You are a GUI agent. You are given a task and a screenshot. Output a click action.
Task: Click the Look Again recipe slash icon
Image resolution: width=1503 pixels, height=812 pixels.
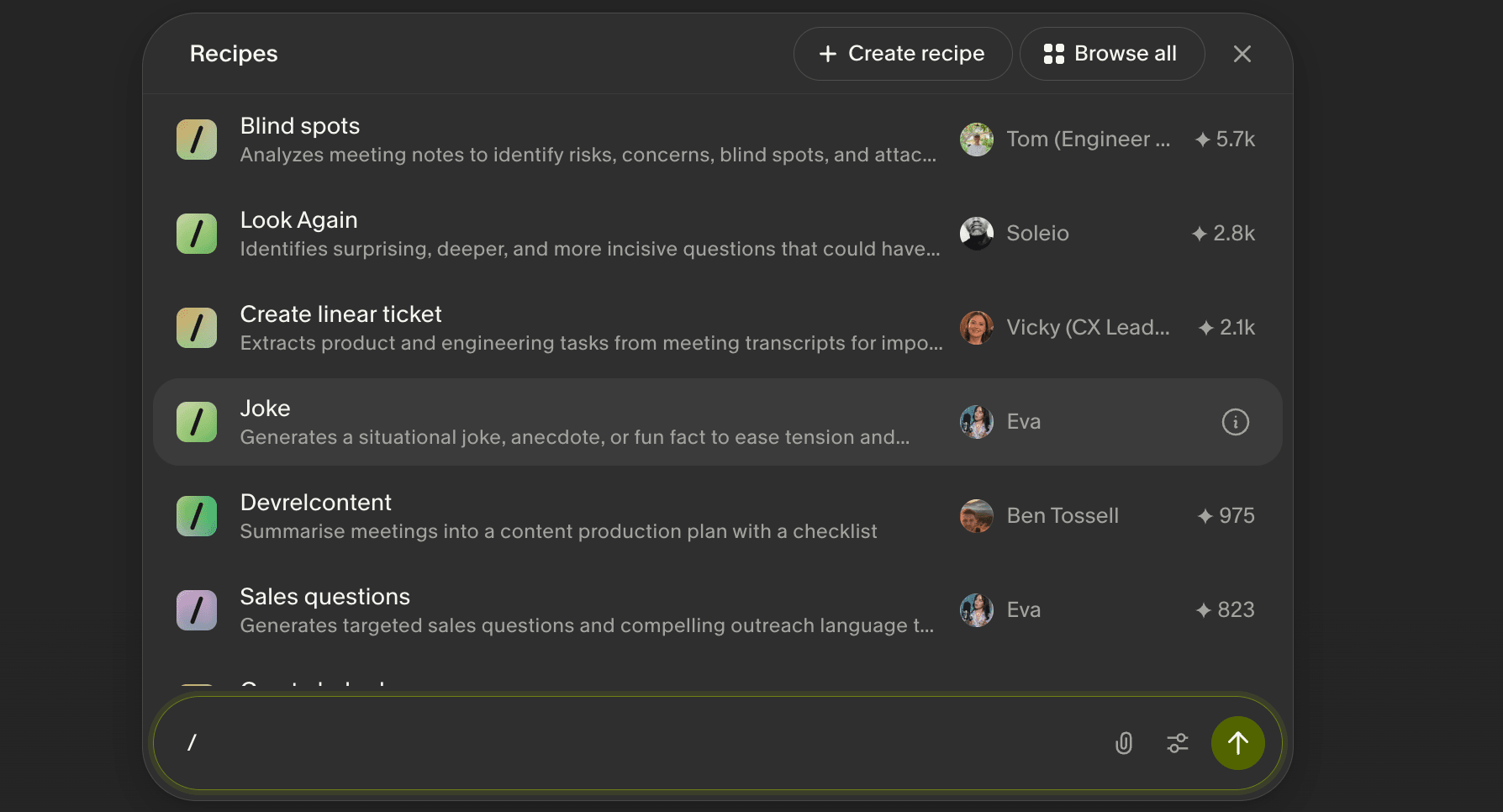pyautogui.click(x=197, y=234)
